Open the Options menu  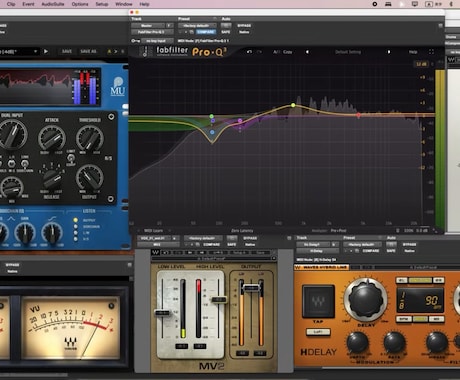80,4
